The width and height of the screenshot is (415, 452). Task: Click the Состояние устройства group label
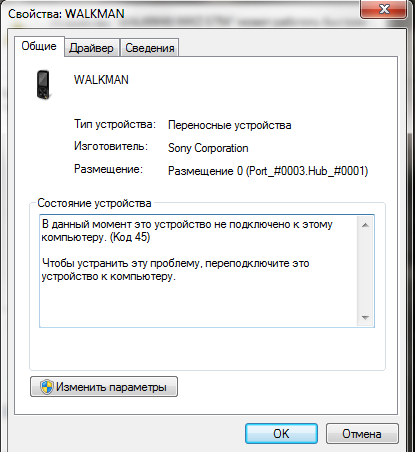(x=94, y=203)
